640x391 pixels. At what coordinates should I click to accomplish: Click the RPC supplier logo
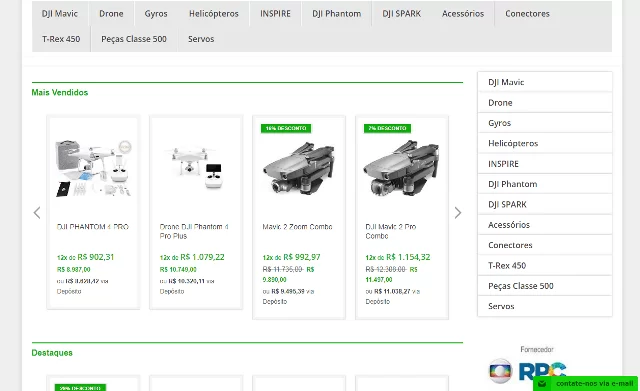coord(542,371)
